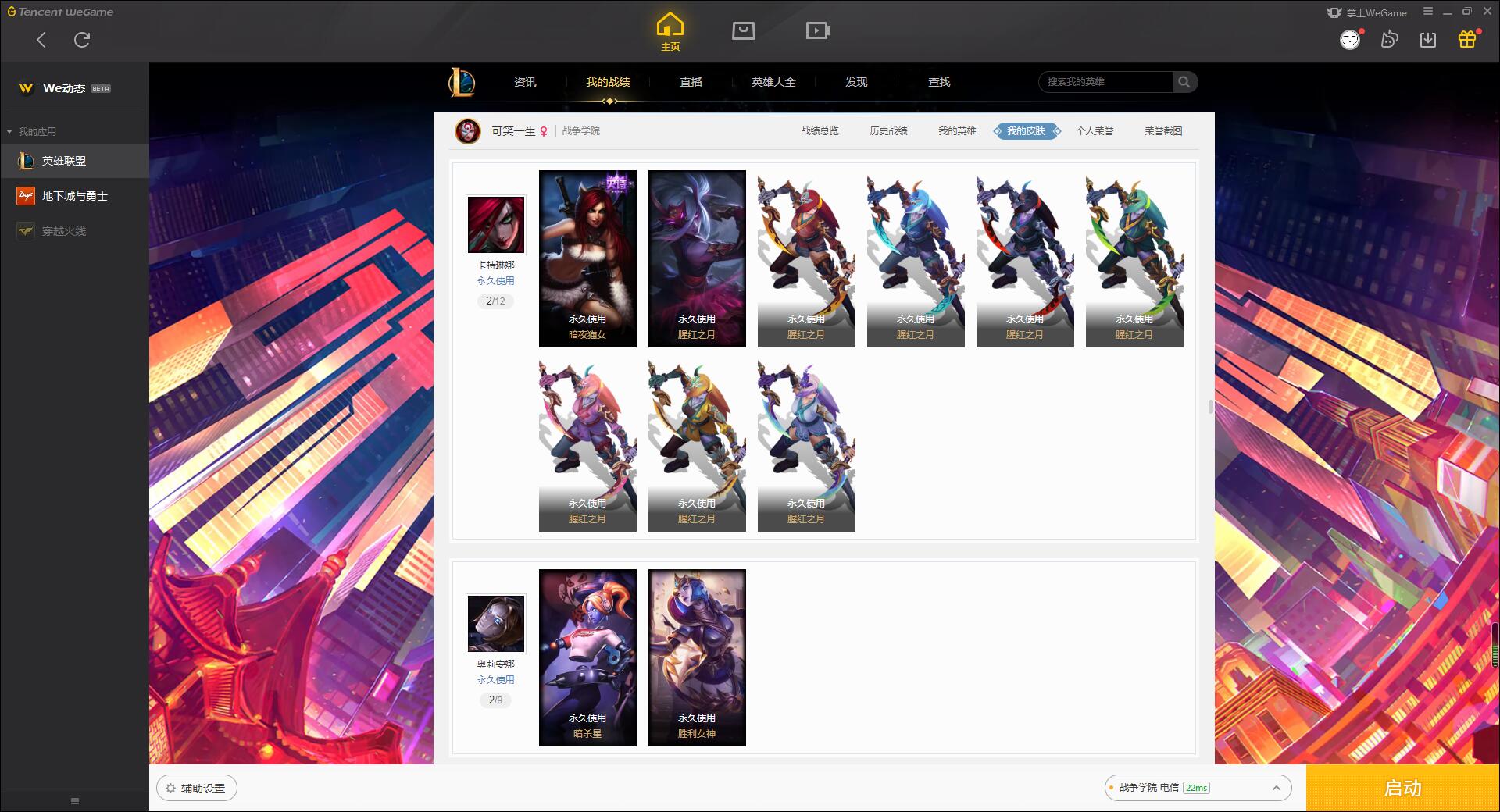Click the 启动 launch button

[x=1402, y=788]
